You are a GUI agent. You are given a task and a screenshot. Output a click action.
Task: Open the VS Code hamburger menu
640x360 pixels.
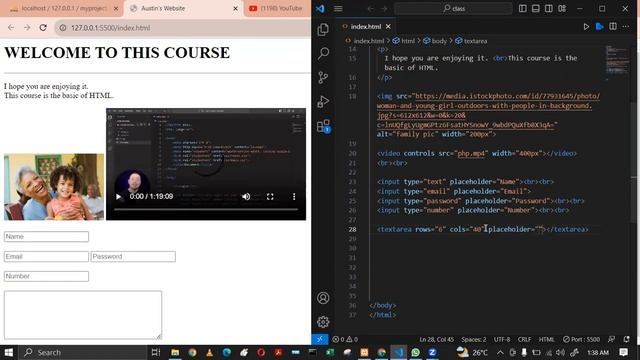point(338,8)
